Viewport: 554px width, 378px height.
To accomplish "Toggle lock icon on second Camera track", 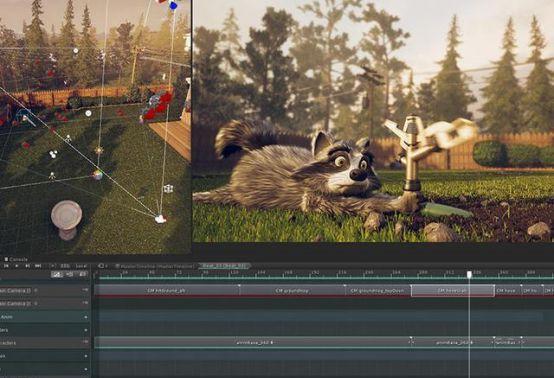I will [85, 303].
